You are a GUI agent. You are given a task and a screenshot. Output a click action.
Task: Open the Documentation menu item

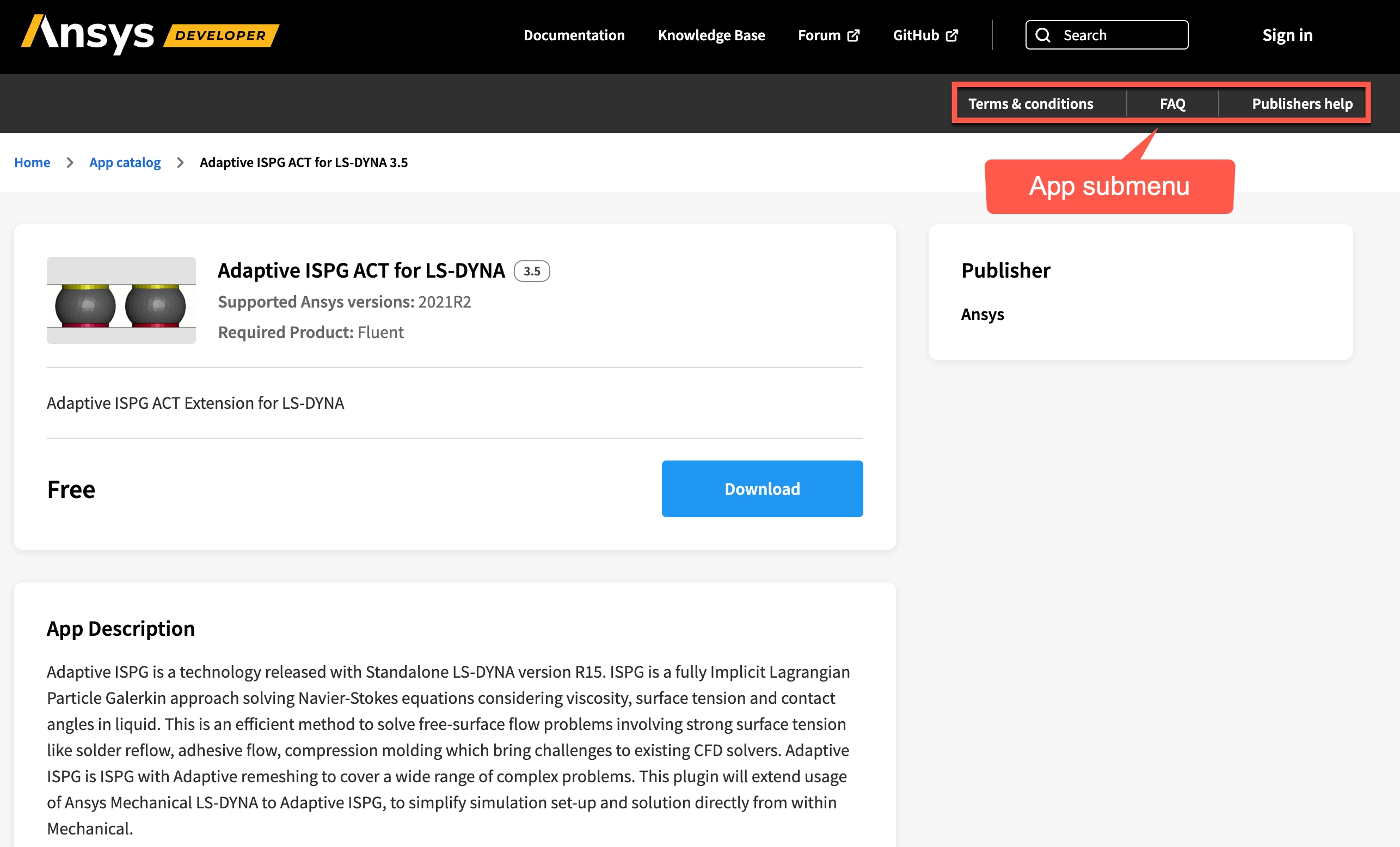coord(574,35)
